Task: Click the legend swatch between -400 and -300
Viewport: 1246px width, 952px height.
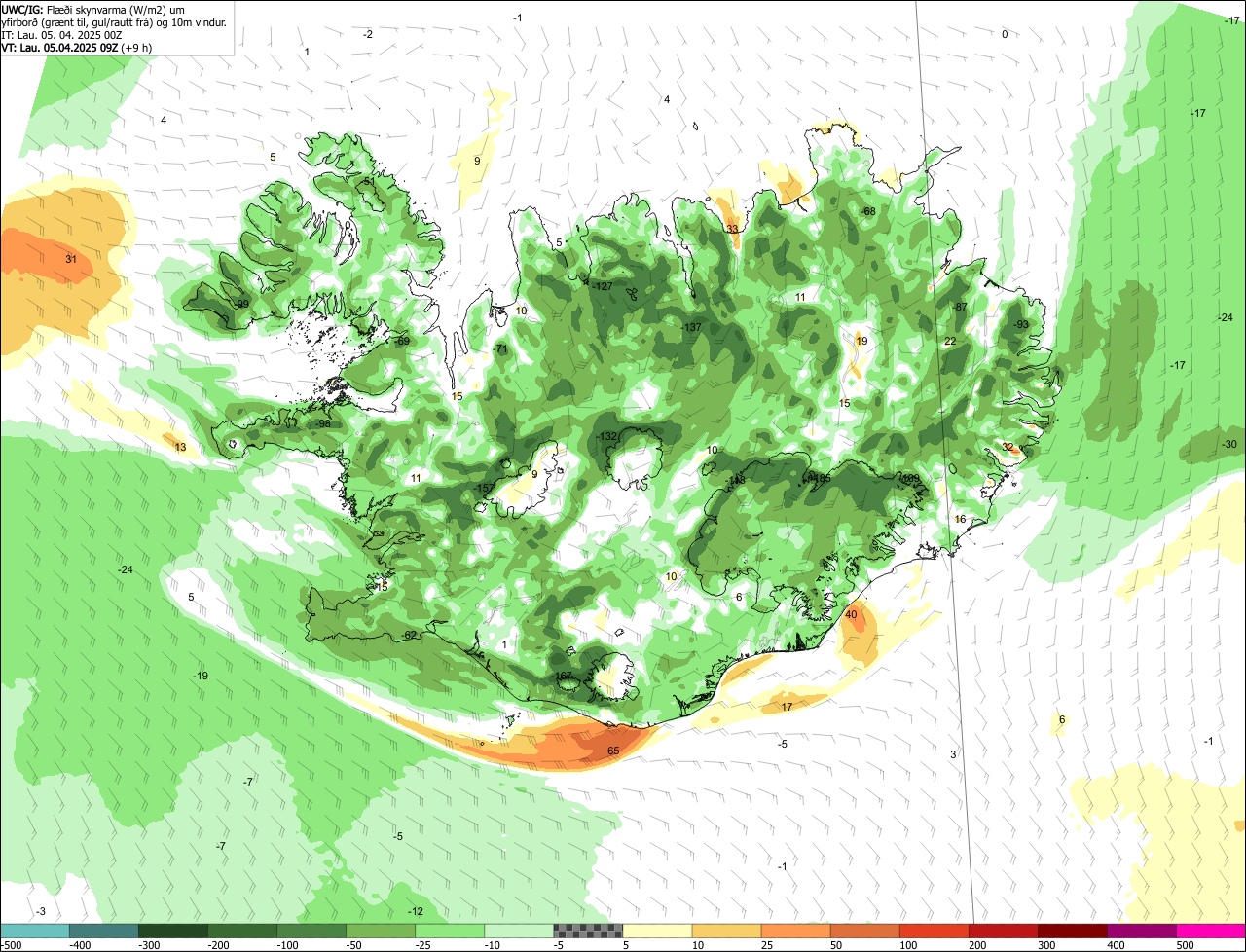Action: [103, 932]
